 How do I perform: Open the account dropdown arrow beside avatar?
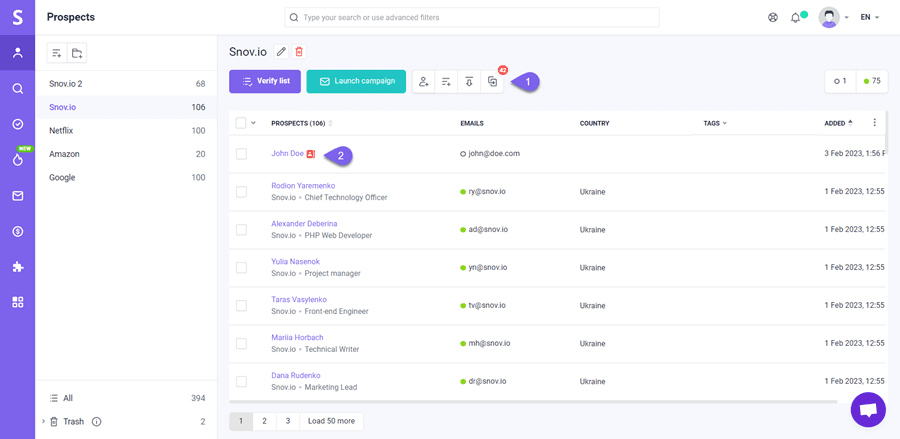pyautogui.click(x=846, y=18)
